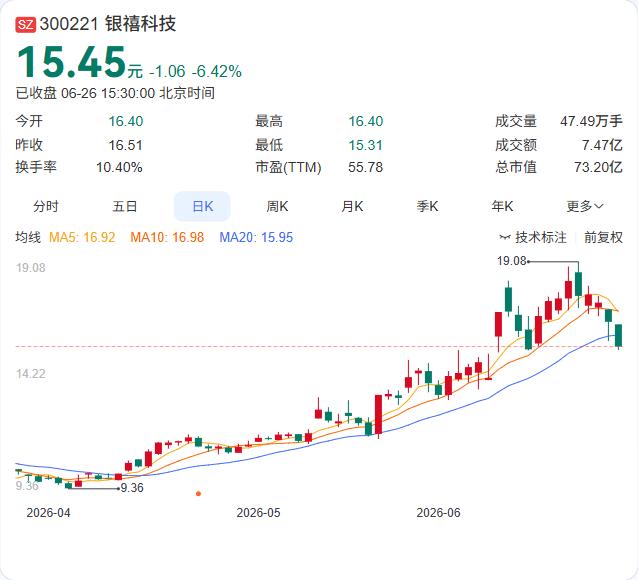Click the 最高 value 16.40
The height and width of the screenshot is (580, 638).
(x=365, y=121)
